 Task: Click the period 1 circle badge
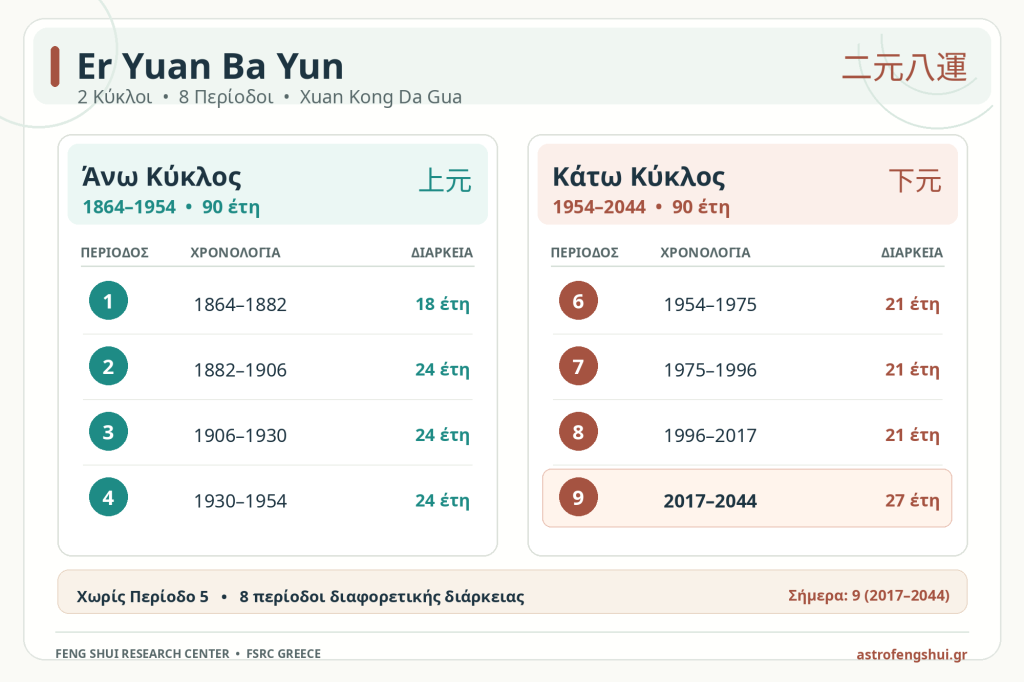coord(108,300)
